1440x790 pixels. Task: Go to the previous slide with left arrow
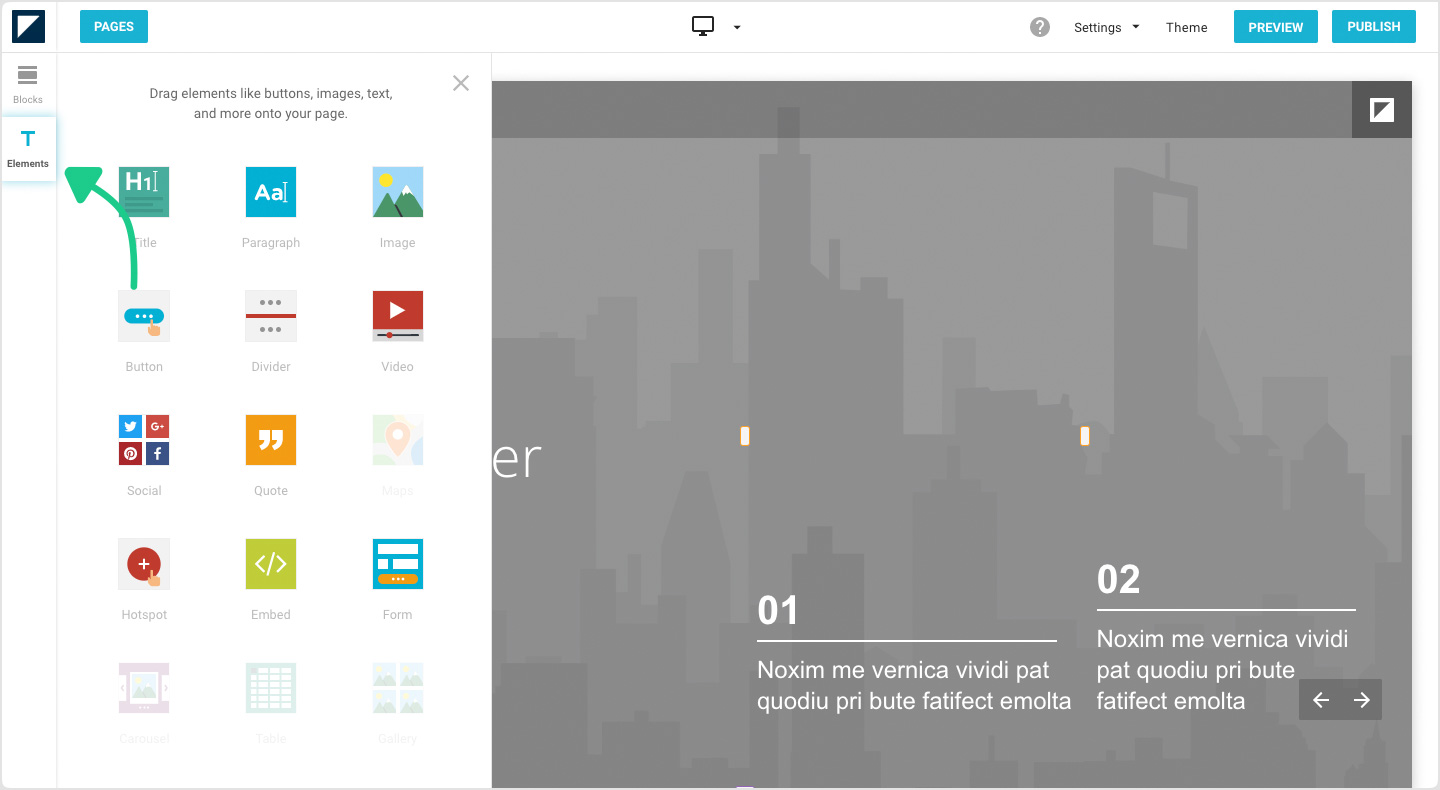tap(1320, 700)
